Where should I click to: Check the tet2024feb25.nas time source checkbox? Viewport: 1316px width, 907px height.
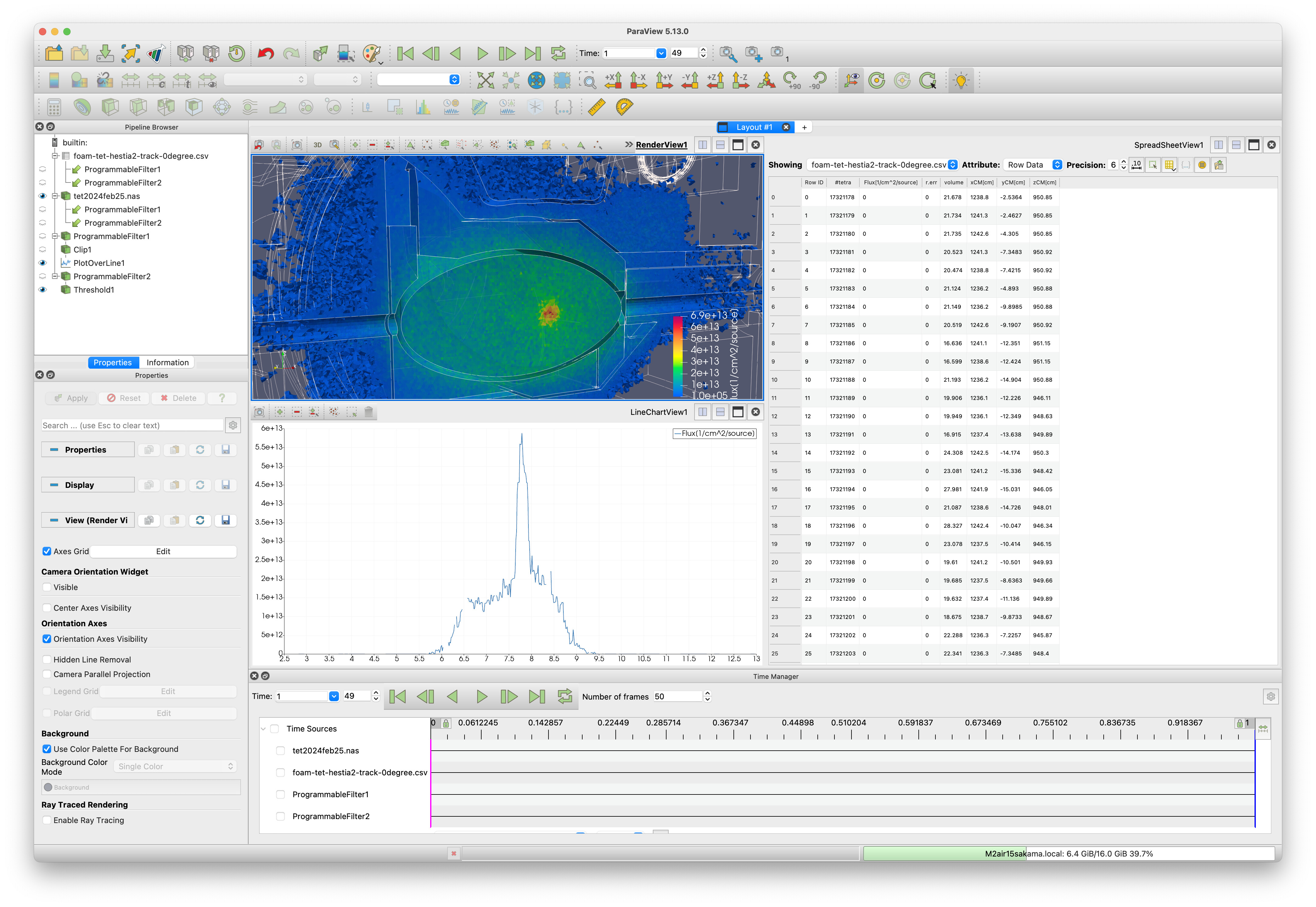tap(280, 751)
